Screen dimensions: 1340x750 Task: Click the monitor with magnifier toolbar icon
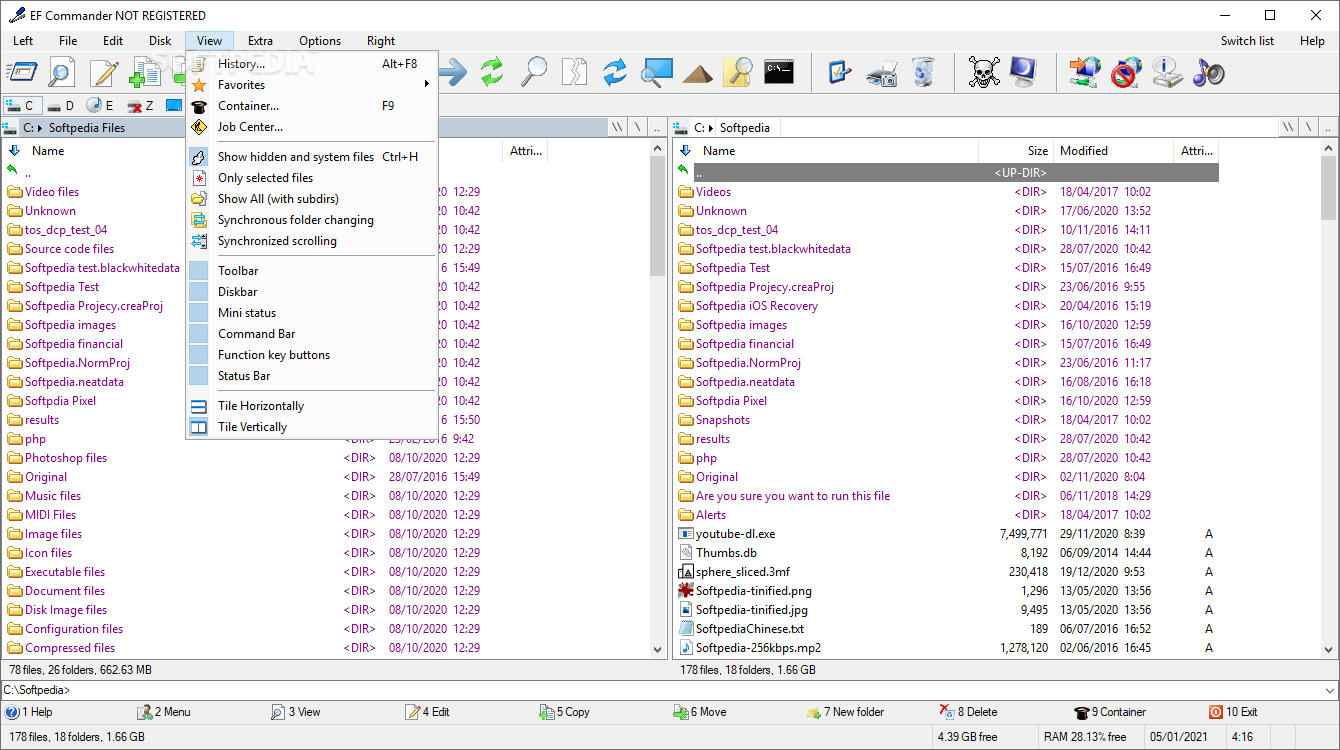point(657,72)
